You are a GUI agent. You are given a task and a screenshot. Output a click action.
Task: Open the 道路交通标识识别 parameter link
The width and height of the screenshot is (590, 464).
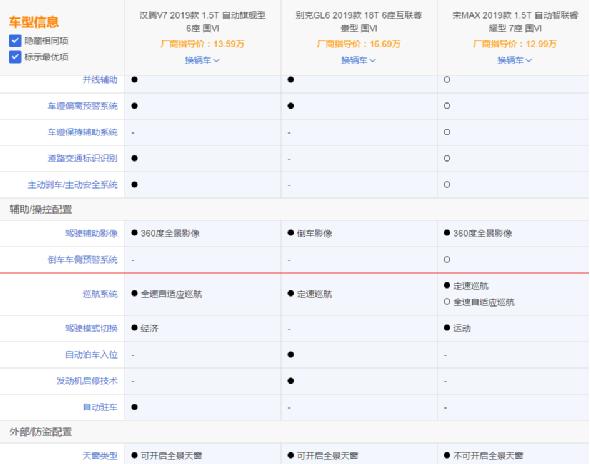[x=82, y=158]
